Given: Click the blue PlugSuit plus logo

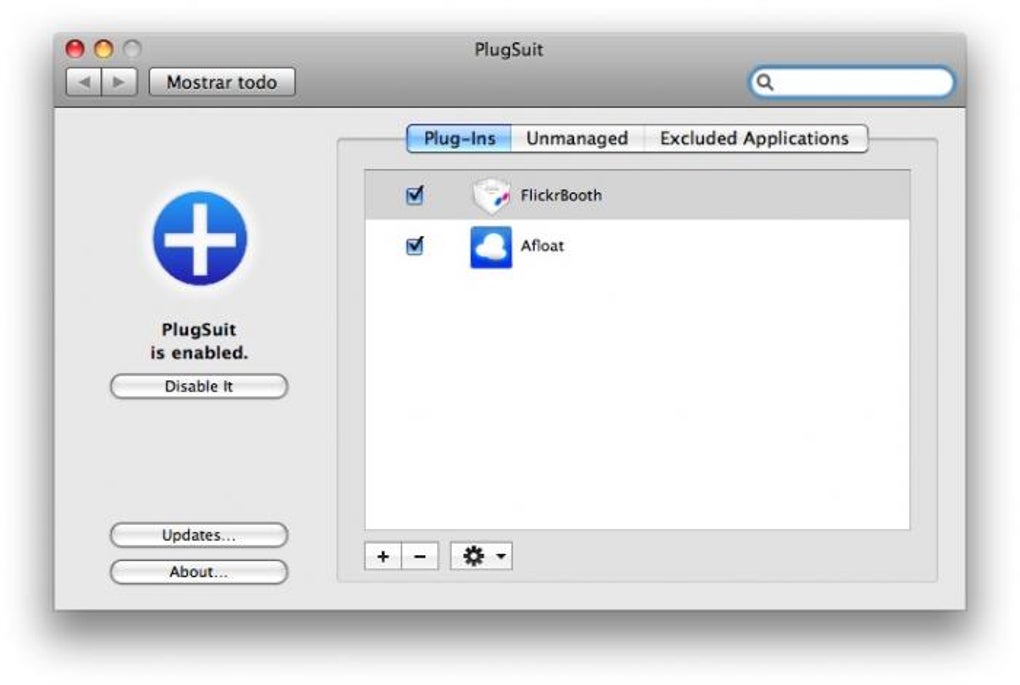Looking at the screenshot, I should [x=200, y=238].
